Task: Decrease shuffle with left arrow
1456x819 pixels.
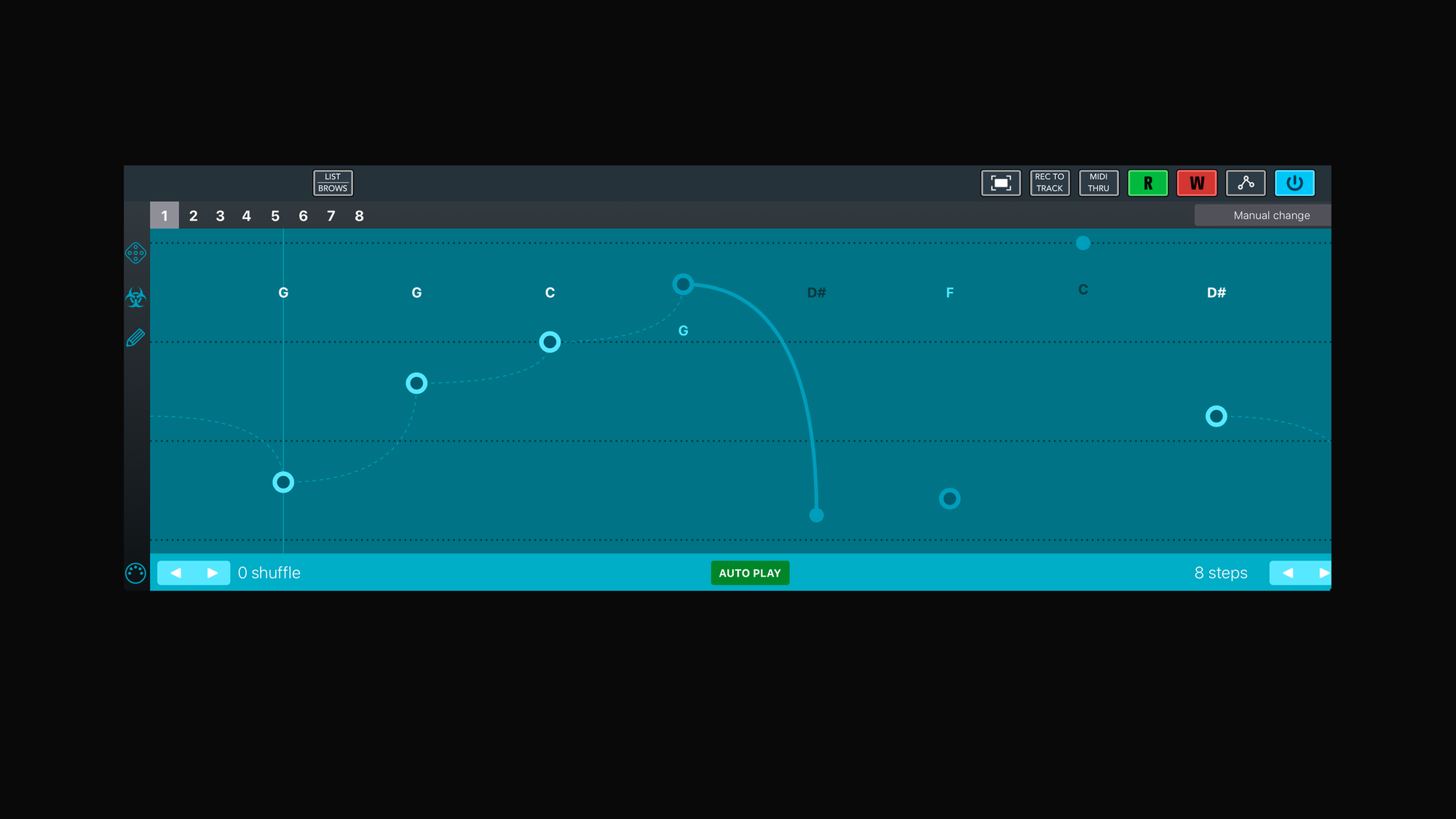Action: pos(175,573)
